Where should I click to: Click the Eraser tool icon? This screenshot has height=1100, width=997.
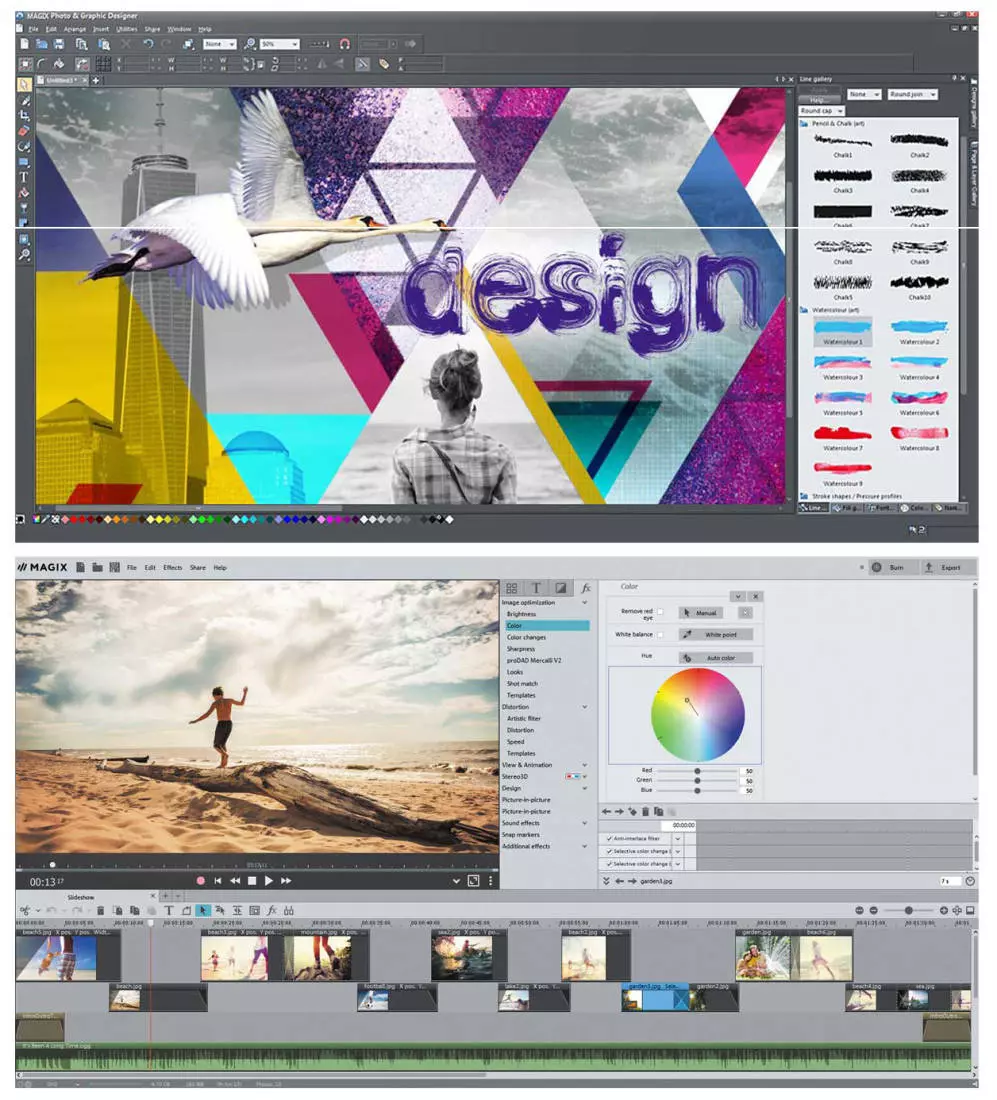pyautogui.click(x=24, y=131)
